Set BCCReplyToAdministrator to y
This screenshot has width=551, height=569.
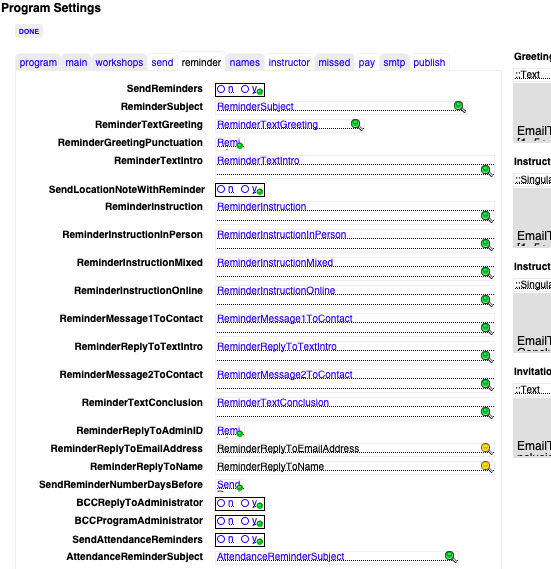coord(245,503)
